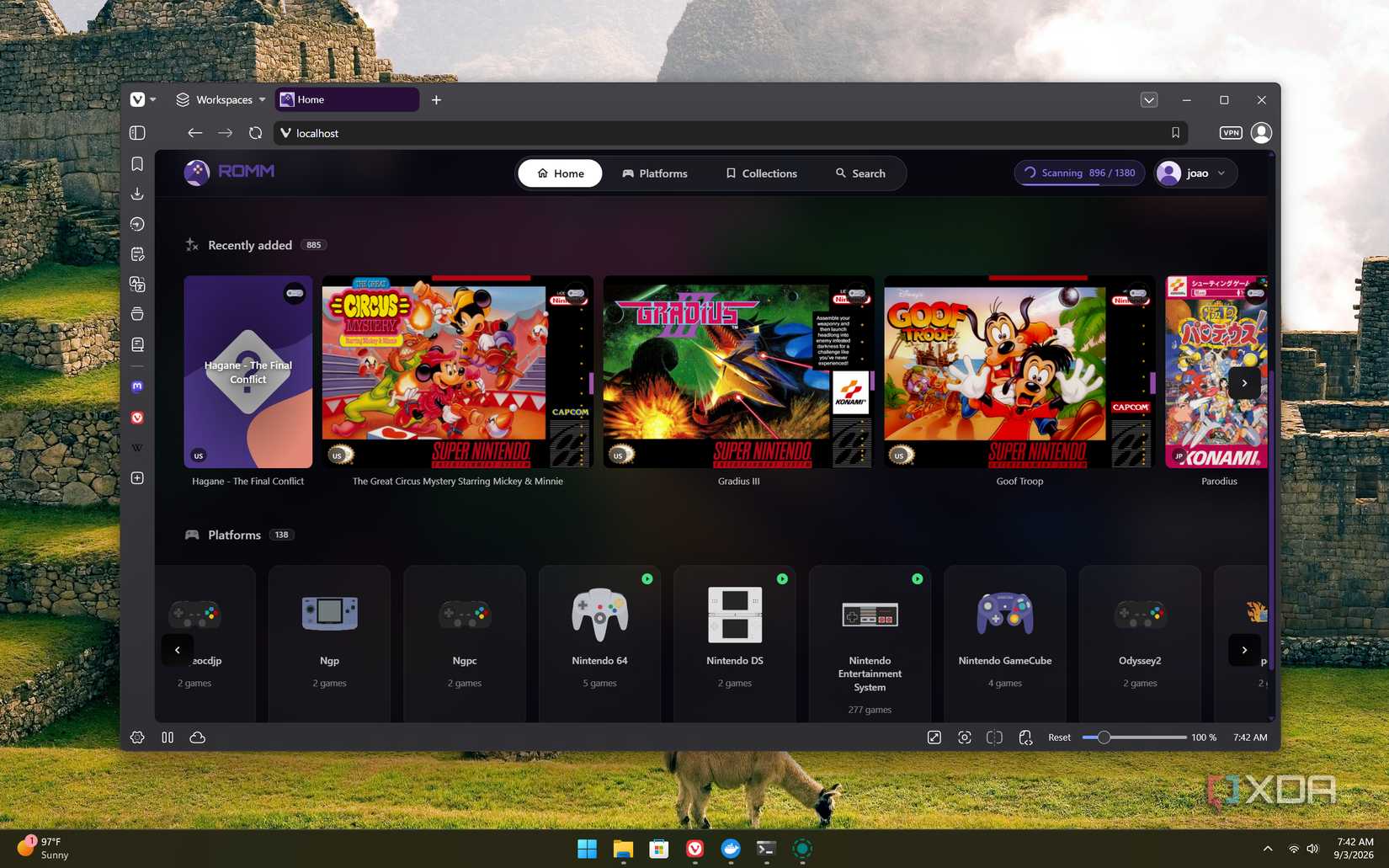Click the status bar icon left of the camera
Viewport: 1389px width, 868px height.
(934, 738)
